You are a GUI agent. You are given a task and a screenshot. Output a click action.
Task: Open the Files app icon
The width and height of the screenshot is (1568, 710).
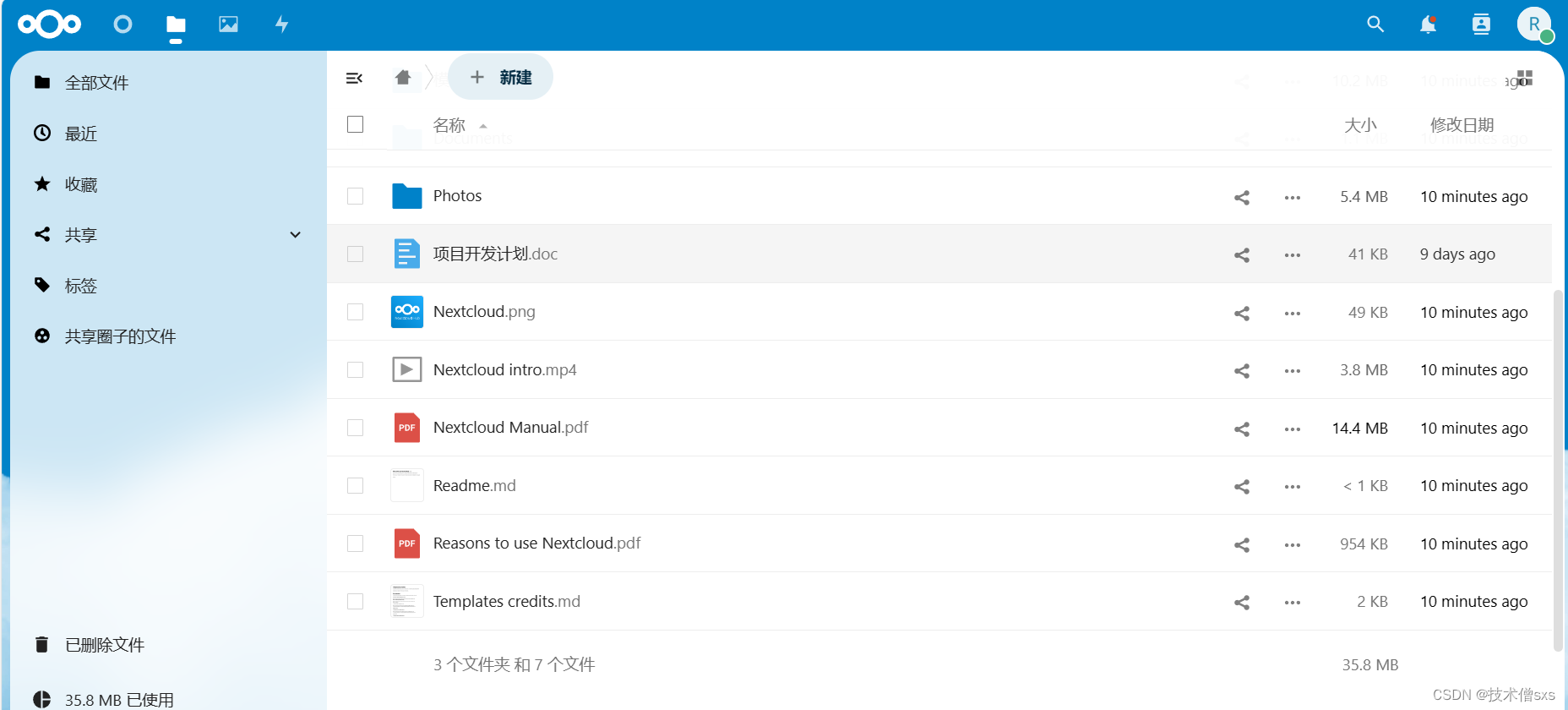[x=176, y=25]
